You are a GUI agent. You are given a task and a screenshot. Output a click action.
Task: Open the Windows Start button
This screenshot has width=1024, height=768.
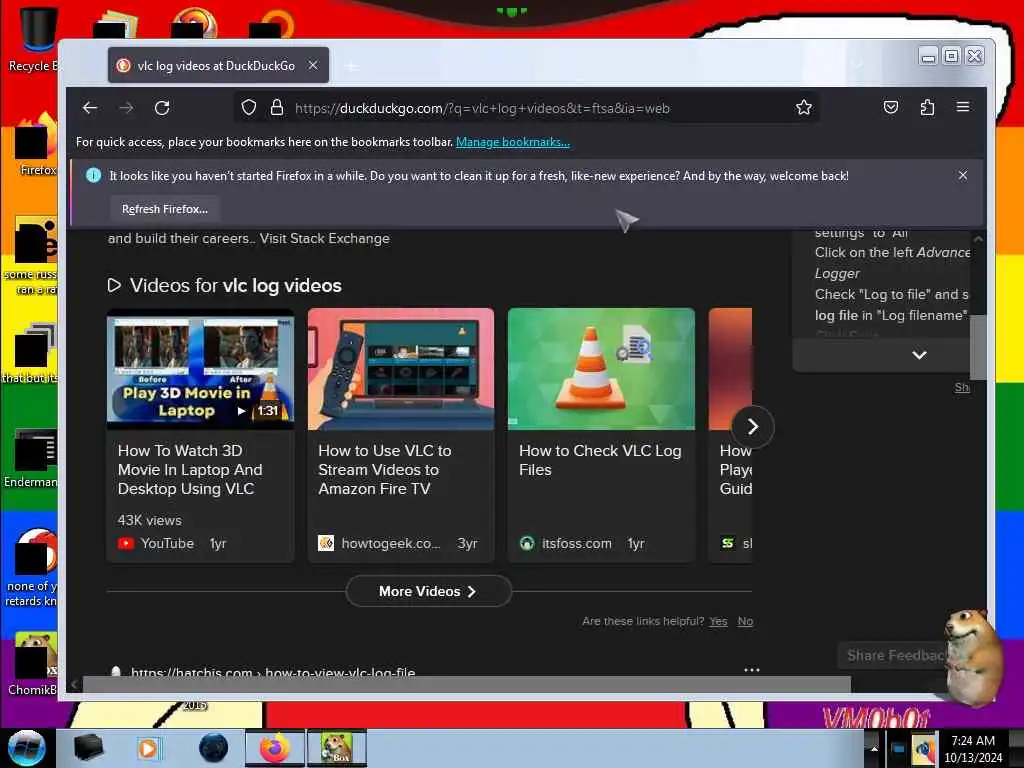click(x=26, y=748)
